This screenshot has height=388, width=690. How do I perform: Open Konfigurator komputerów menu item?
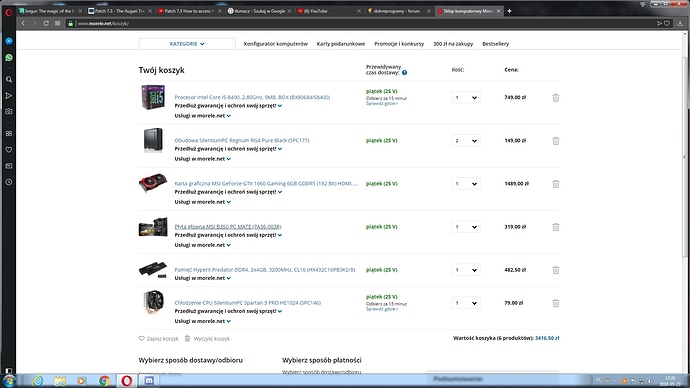(275, 44)
